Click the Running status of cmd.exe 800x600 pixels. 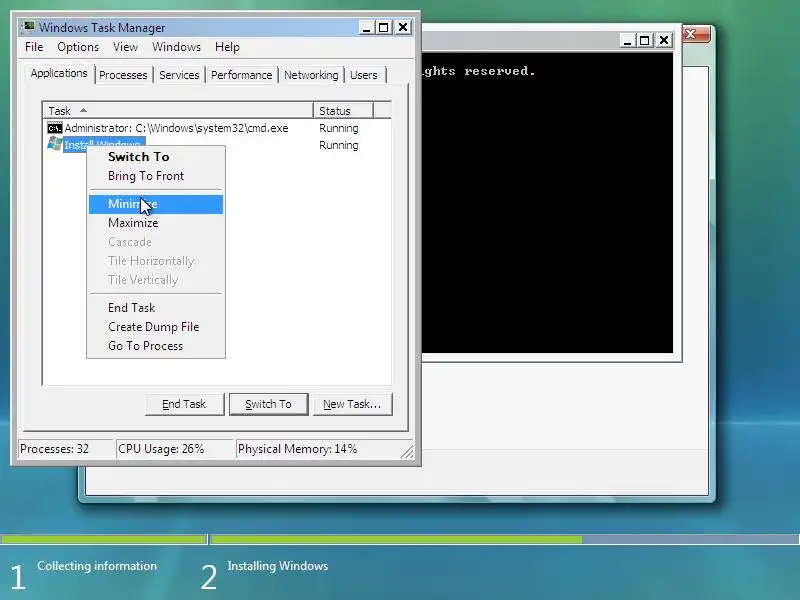339,128
